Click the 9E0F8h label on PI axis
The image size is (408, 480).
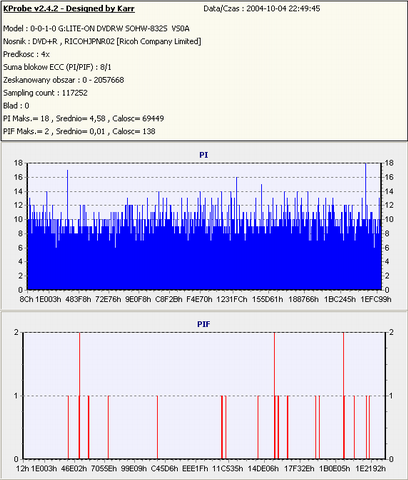pos(138,299)
